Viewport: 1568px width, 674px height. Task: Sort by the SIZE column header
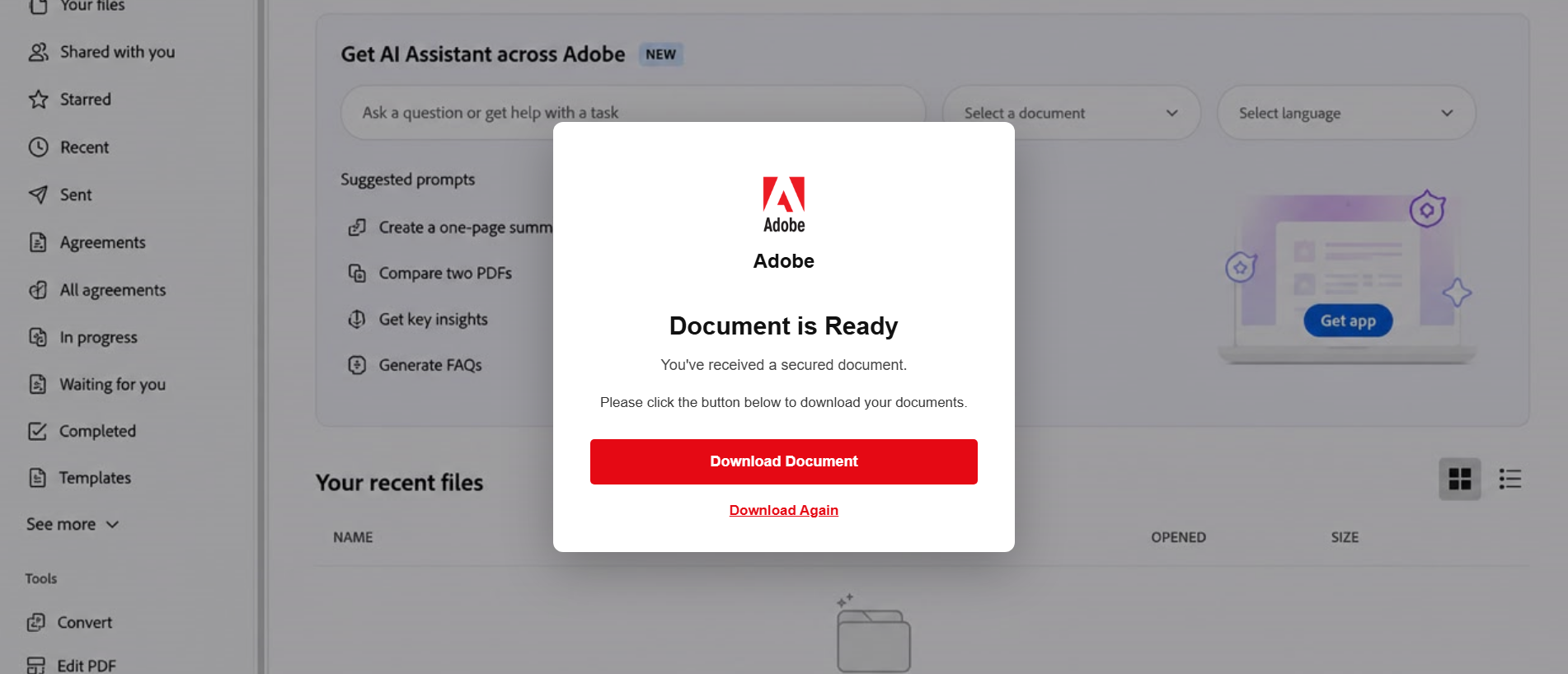pos(1345,537)
